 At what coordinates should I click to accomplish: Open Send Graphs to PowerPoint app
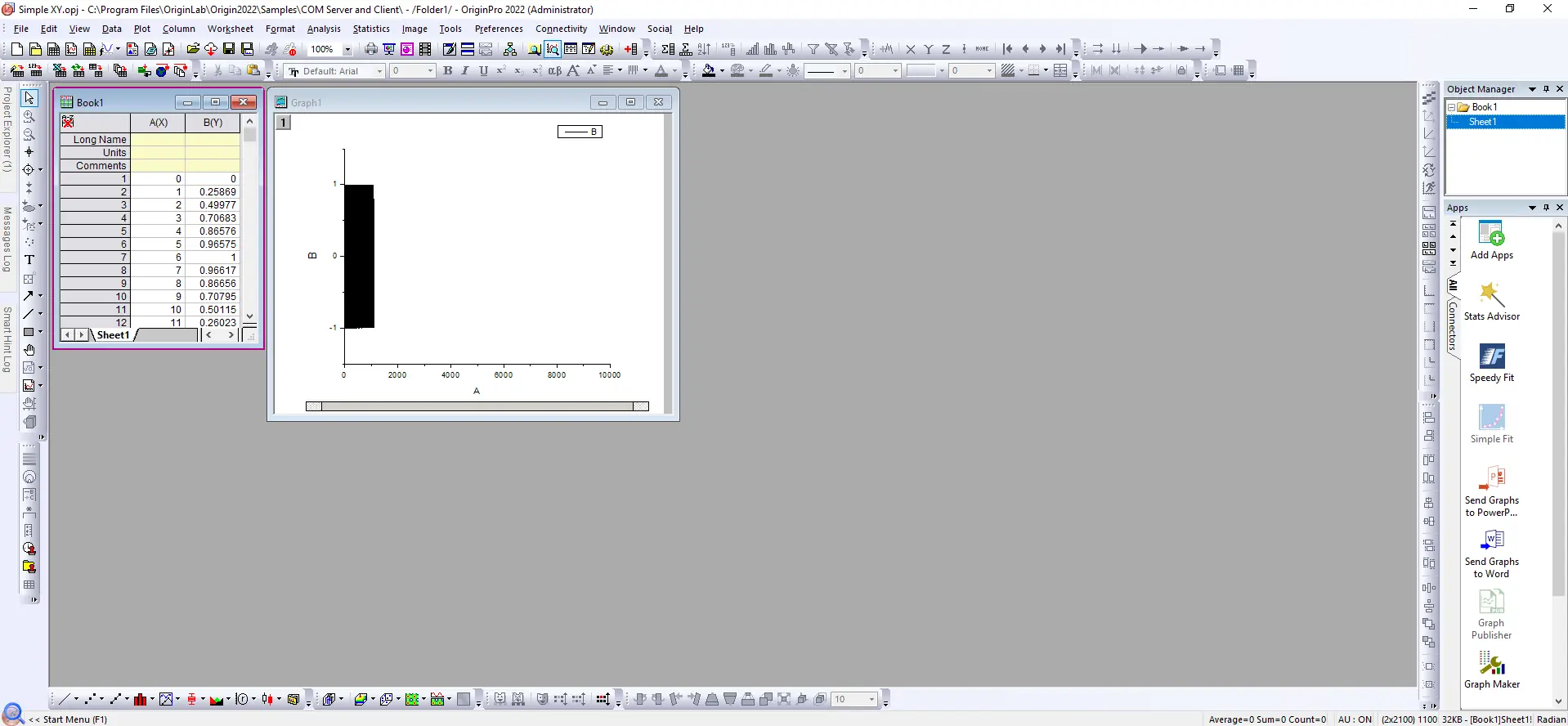[x=1492, y=491]
